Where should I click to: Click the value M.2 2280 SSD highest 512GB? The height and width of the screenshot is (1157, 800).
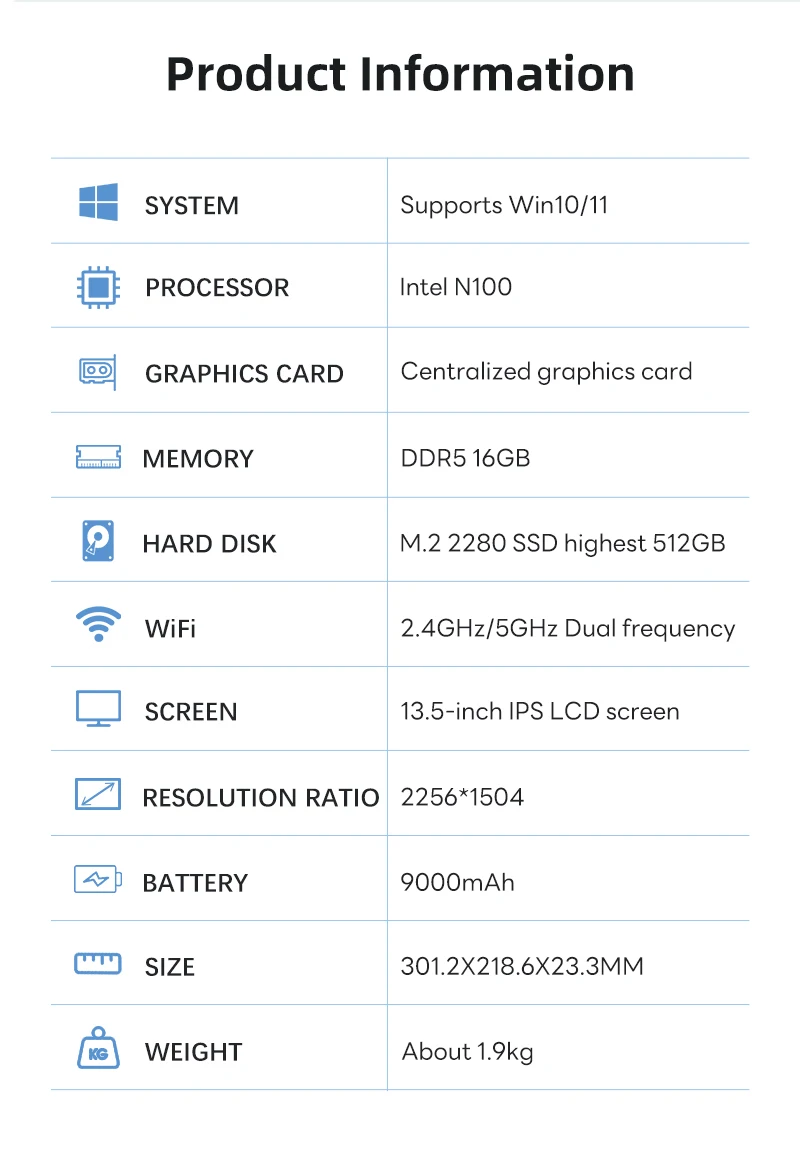(x=562, y=544)
